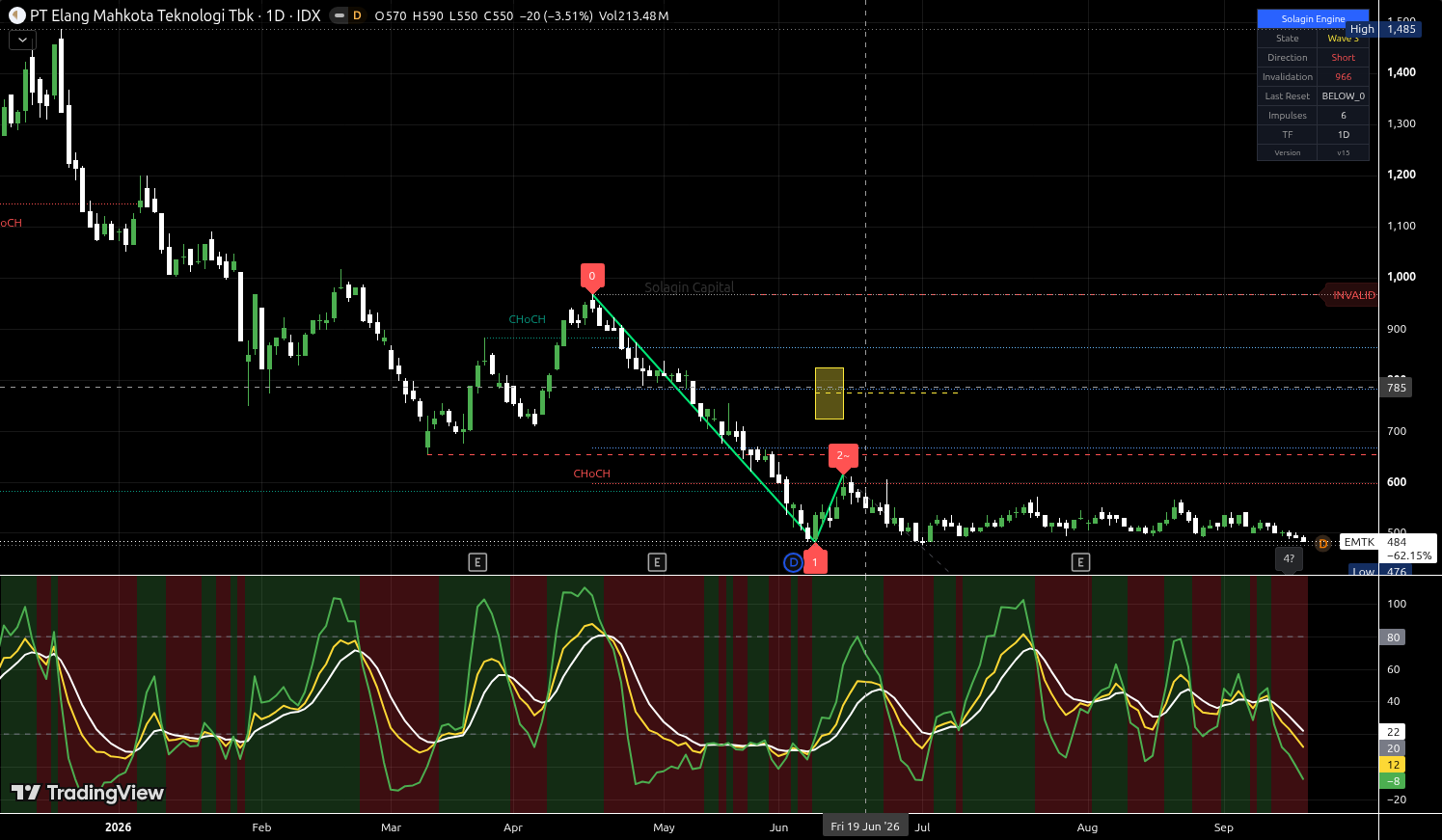Select the yellow rectangle drawing on the chart
The image size is (1442, 840).
830,393
